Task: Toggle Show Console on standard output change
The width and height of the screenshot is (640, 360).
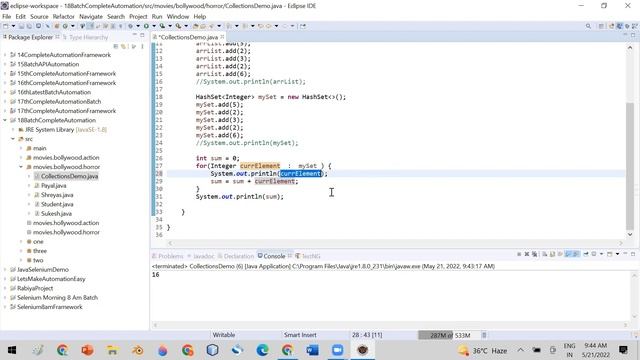Action: pos(568,254)
